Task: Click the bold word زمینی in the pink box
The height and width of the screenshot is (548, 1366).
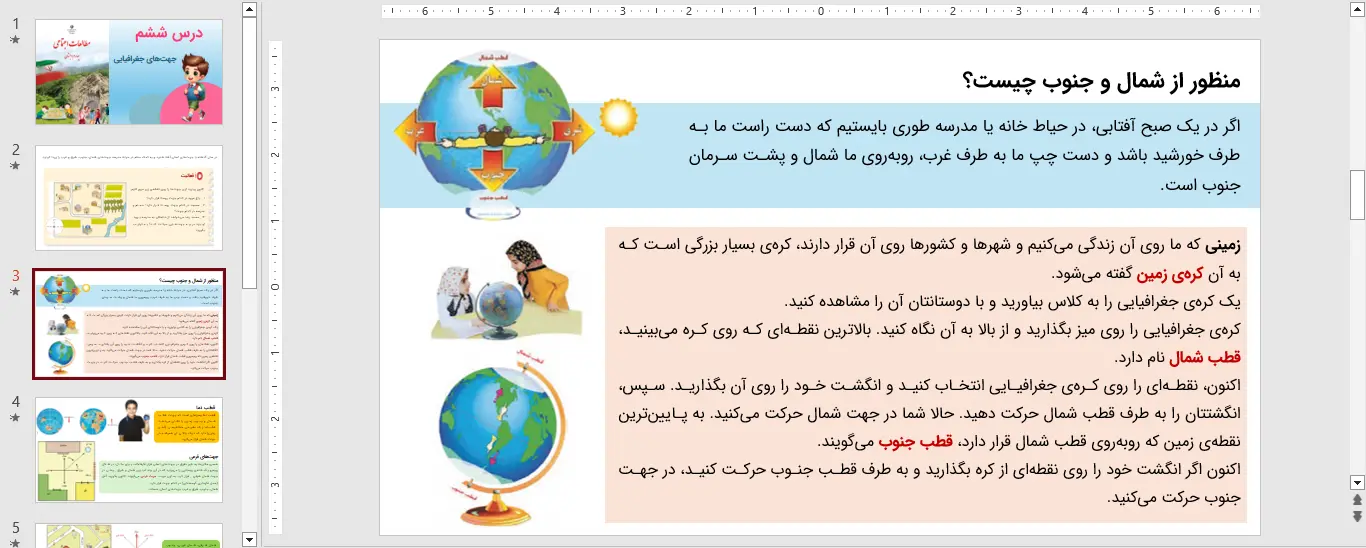Action: (1222, 245)
